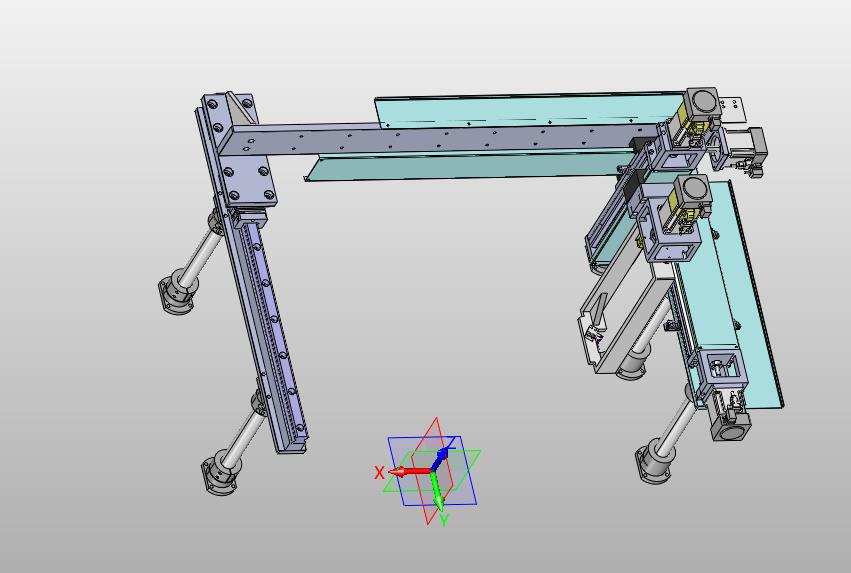The width and height of the screenshot is (851, 573).
Task: Select the bottom-right support leg flange foot
Action: coord(656,463)
